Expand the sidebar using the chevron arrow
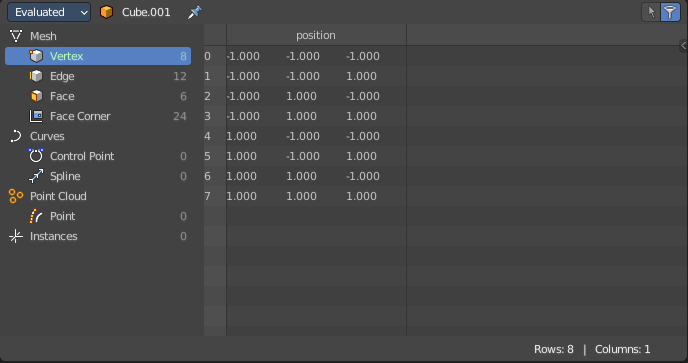 pyautogui.click(x=683, y=45)
